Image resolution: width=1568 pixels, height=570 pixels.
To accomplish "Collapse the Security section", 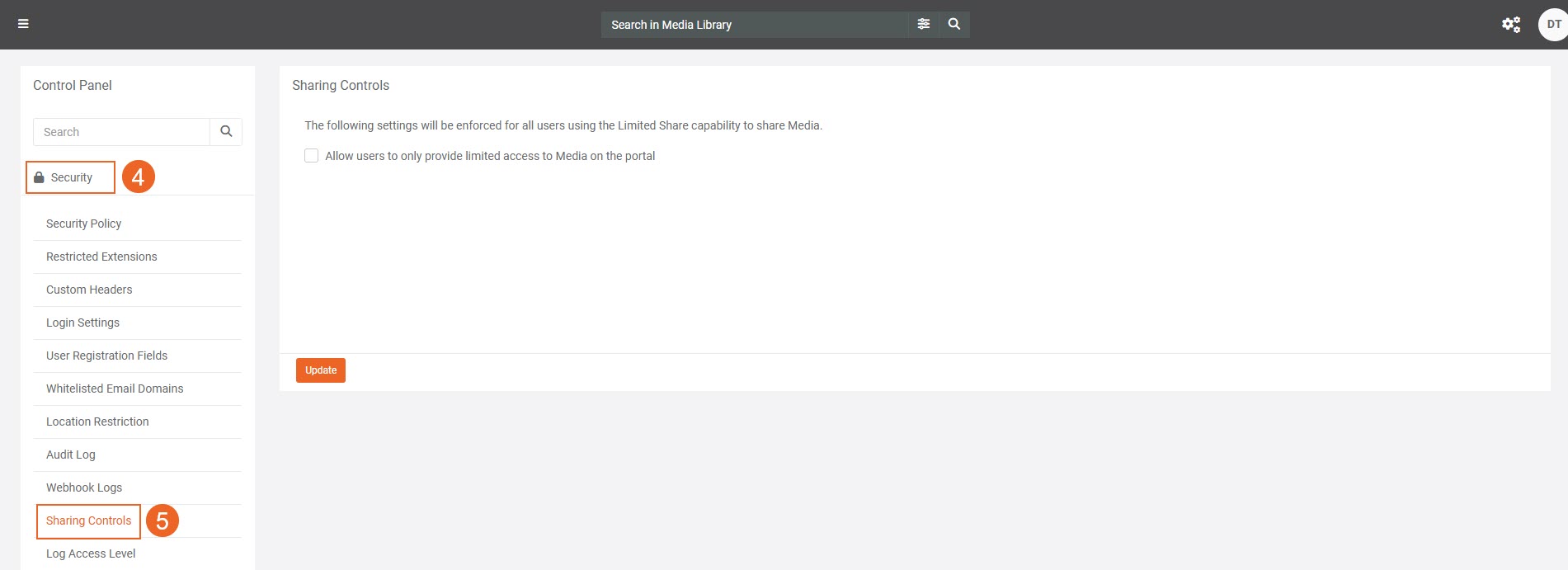I will [x=72, y=177].
